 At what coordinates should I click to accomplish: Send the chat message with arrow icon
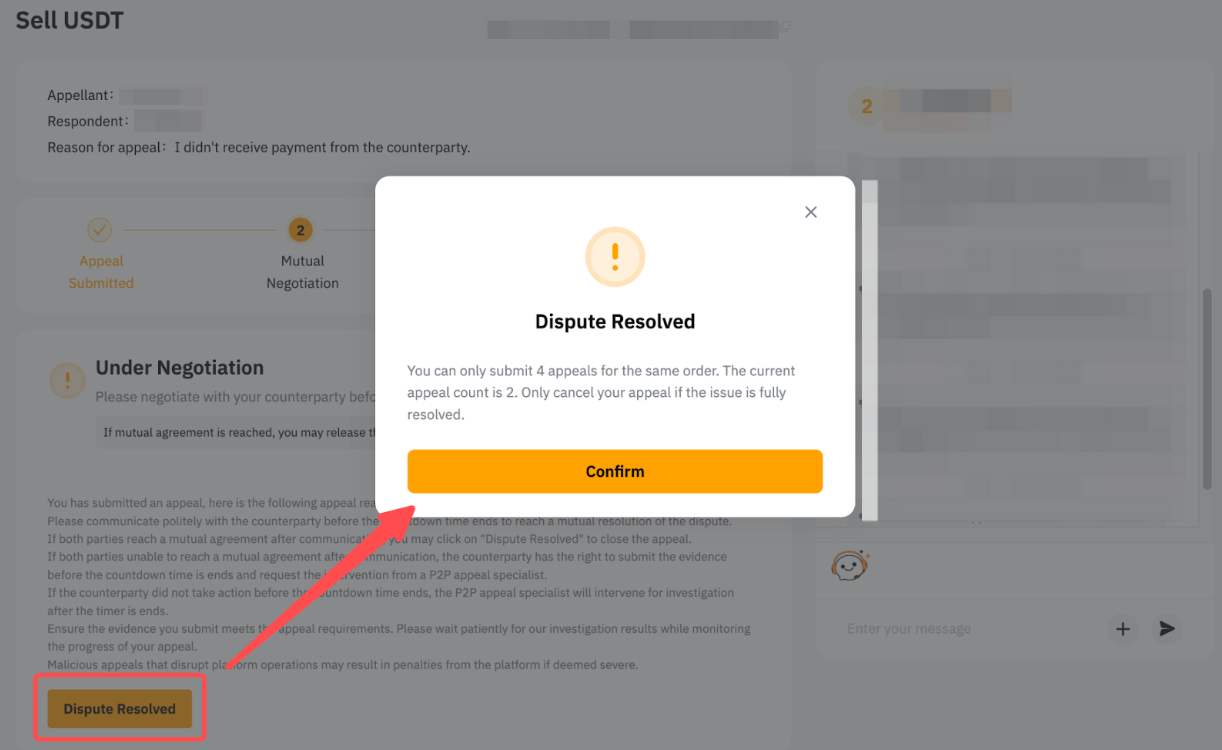1166,629
